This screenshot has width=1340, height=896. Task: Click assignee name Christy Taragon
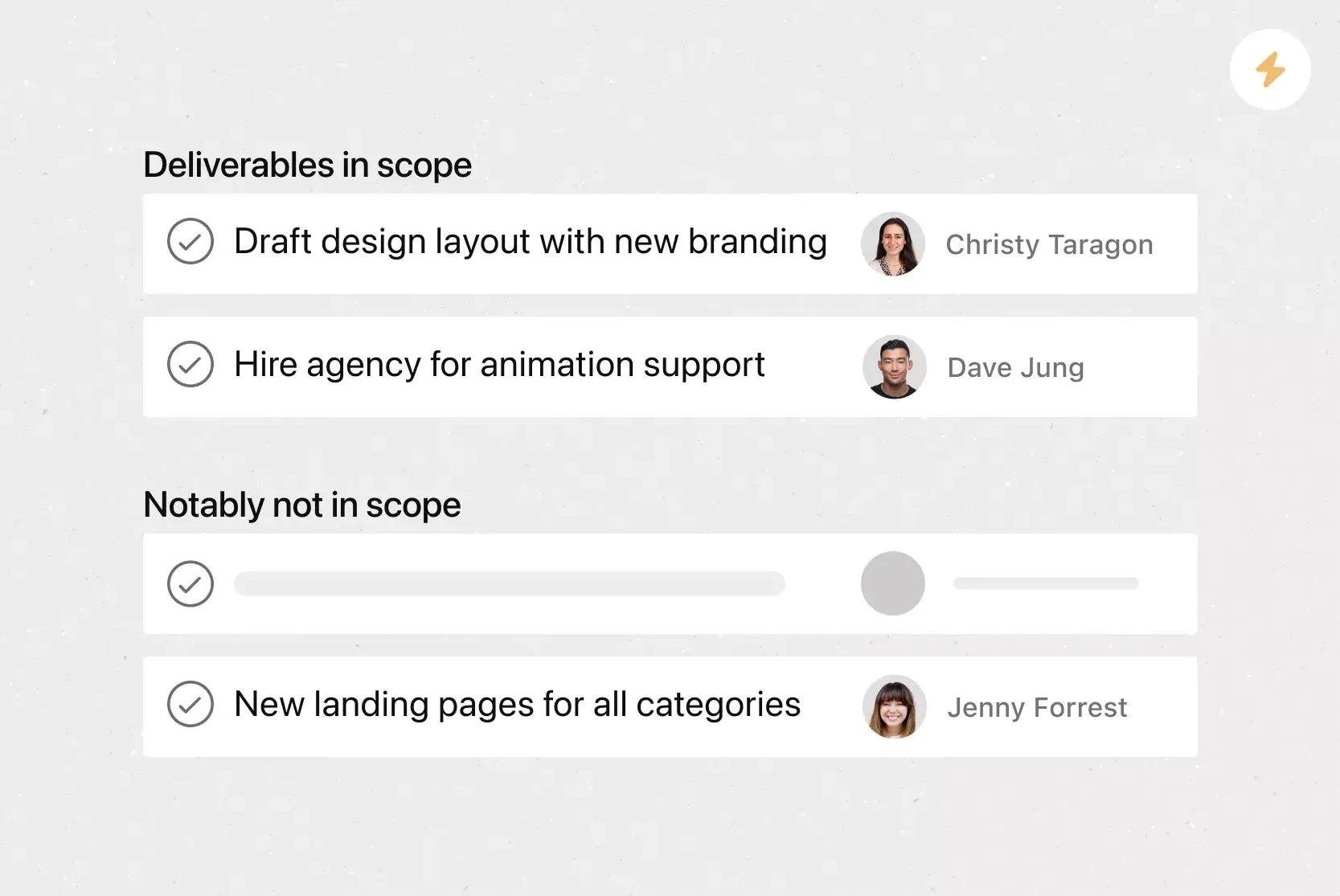point(1049,245)
